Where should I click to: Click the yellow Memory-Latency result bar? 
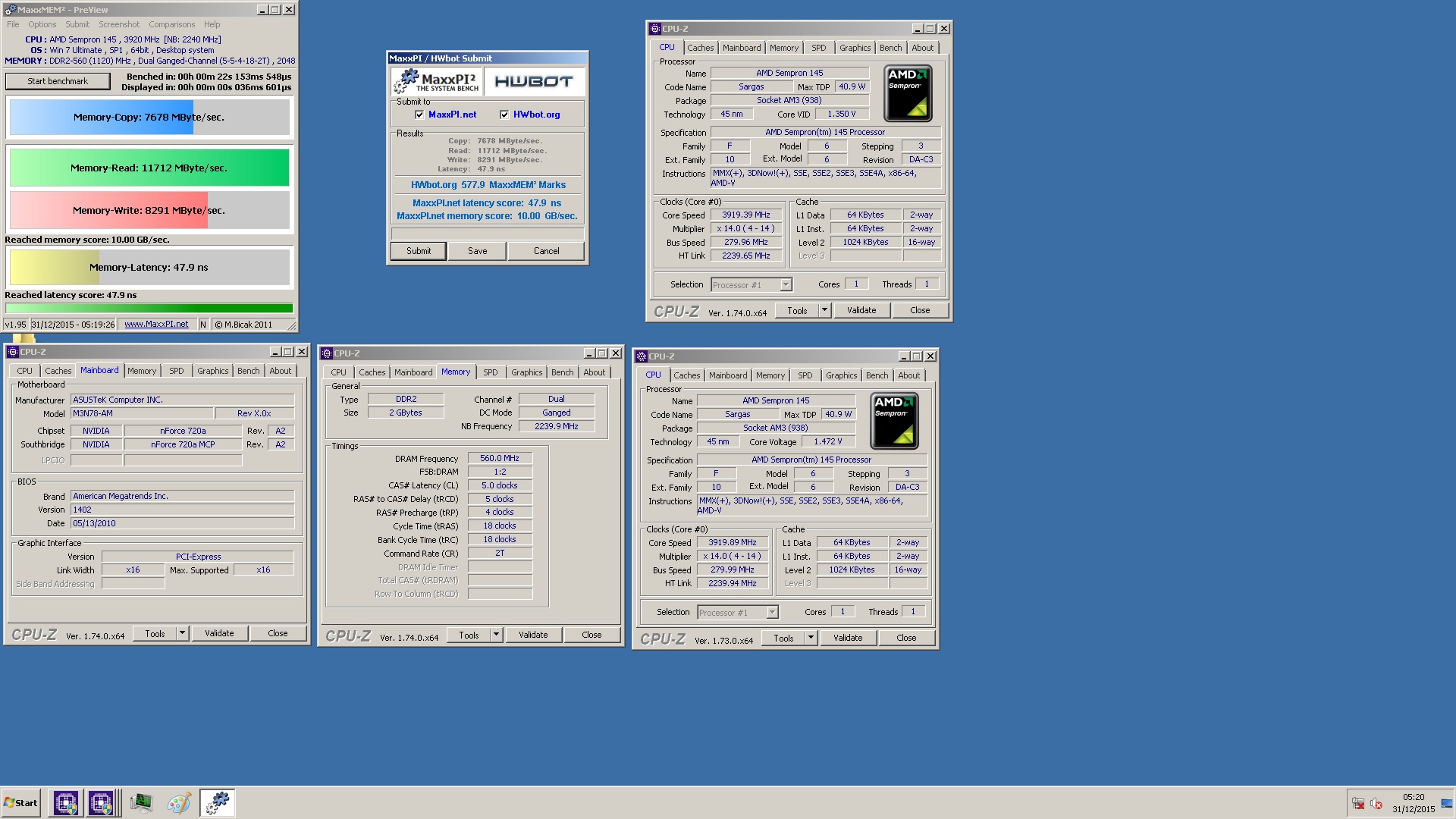(x=149, y=268)
